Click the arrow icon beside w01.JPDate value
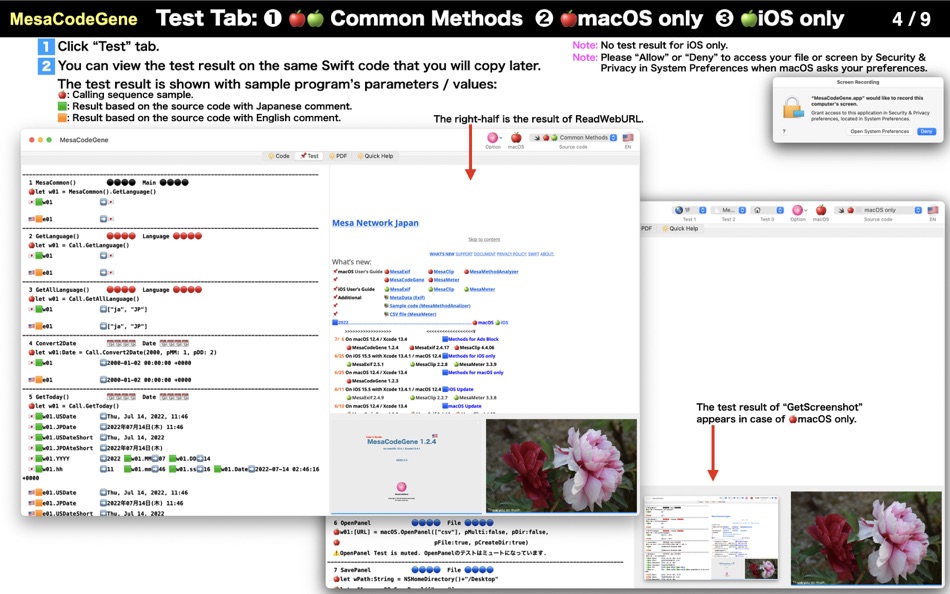 coord(103,427)
